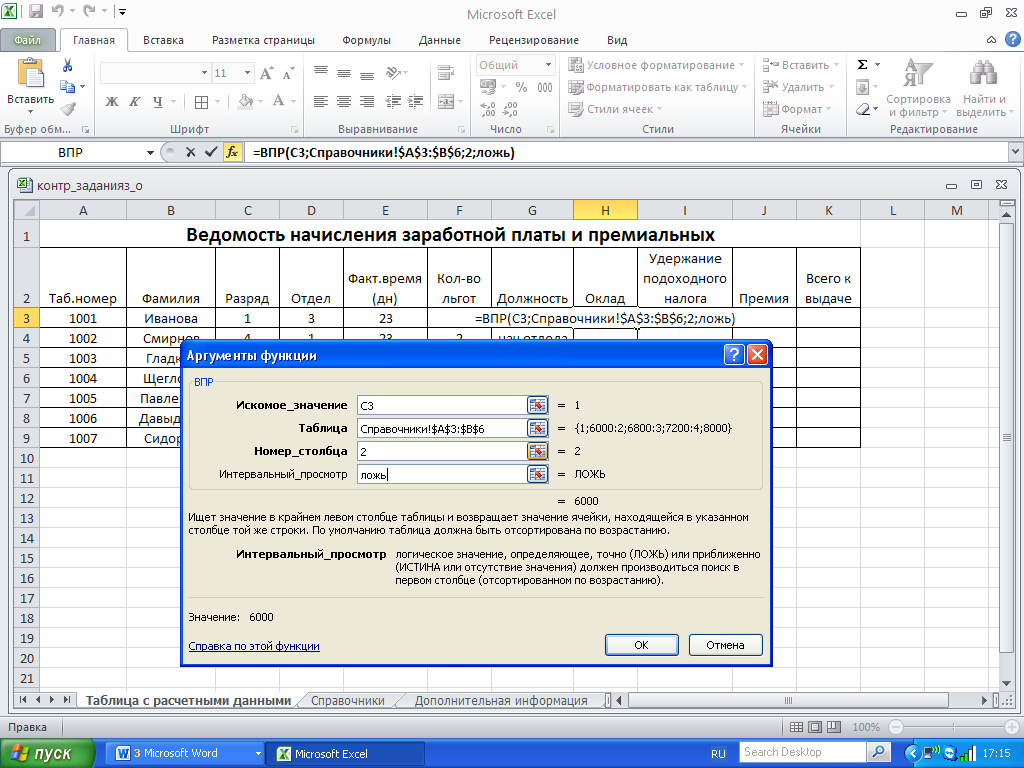
Task: Click Increase Font Size icon
Action: click(266, 73)
